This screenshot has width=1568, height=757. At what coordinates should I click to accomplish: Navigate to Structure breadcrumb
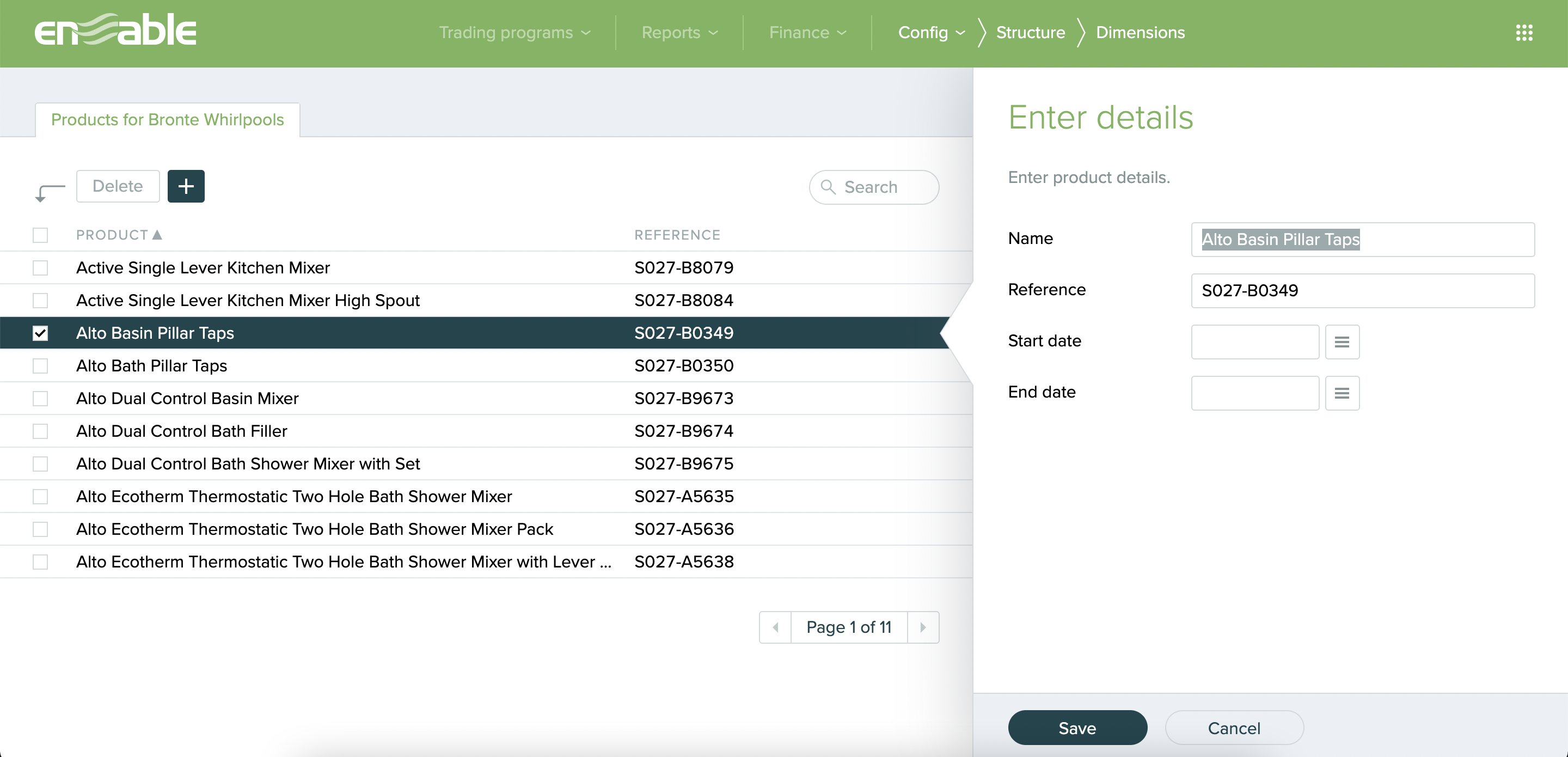point(1030,32)
